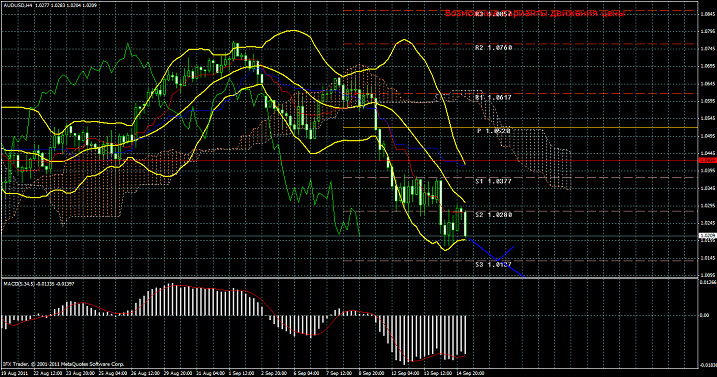
Task: Click the 8 Sep 20:00 time label
Action: click(371, 373)
